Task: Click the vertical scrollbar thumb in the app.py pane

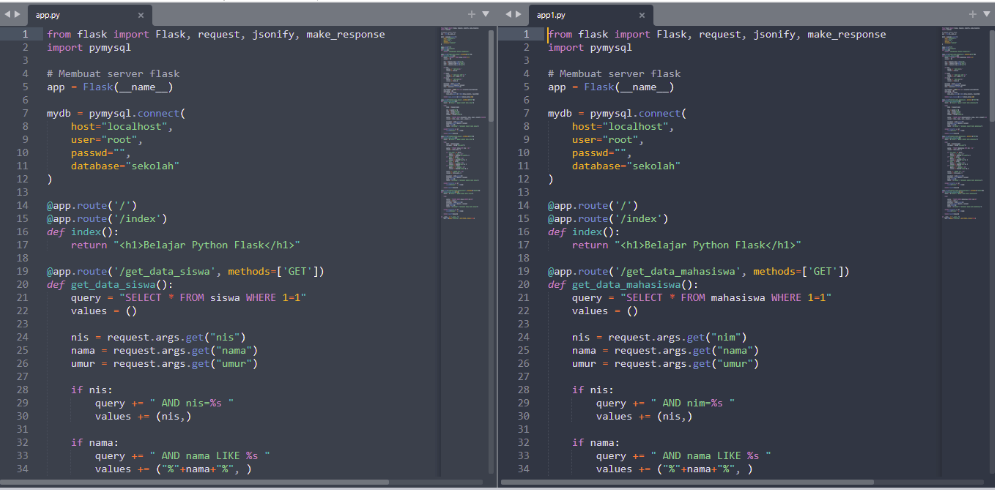Action: pyautogui.click(x=491, y=75)
